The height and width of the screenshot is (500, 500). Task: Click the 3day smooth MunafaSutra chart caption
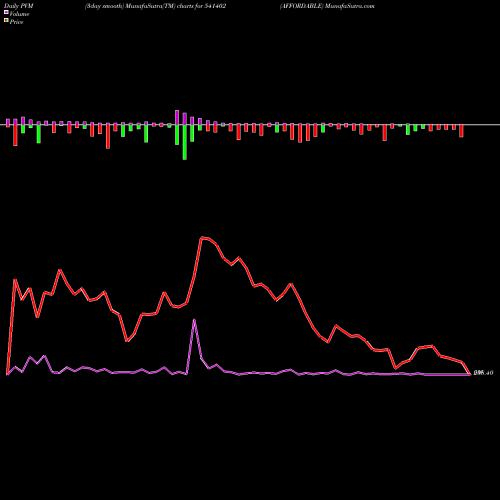155,6
